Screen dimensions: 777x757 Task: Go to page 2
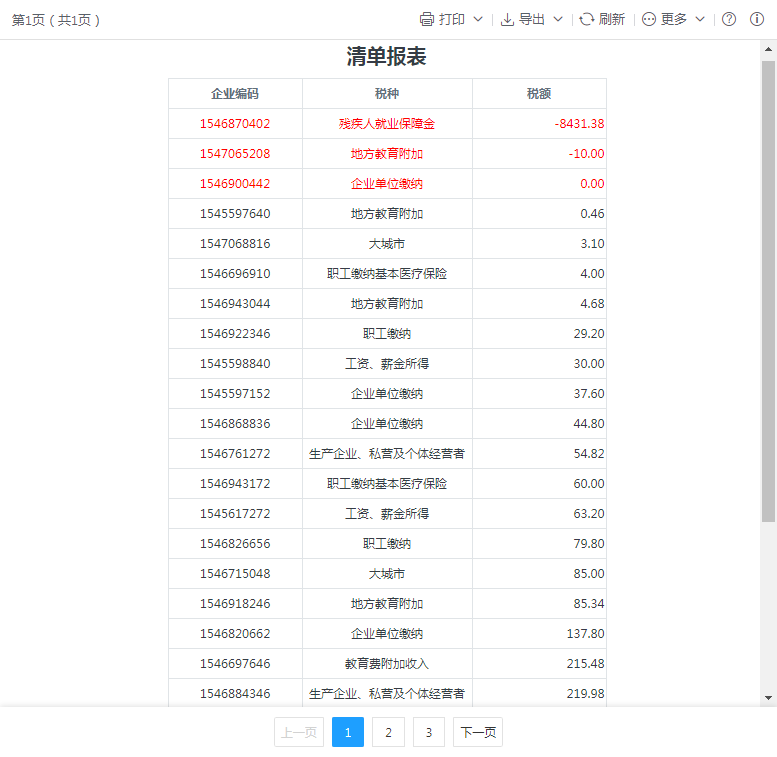point(388,732)
